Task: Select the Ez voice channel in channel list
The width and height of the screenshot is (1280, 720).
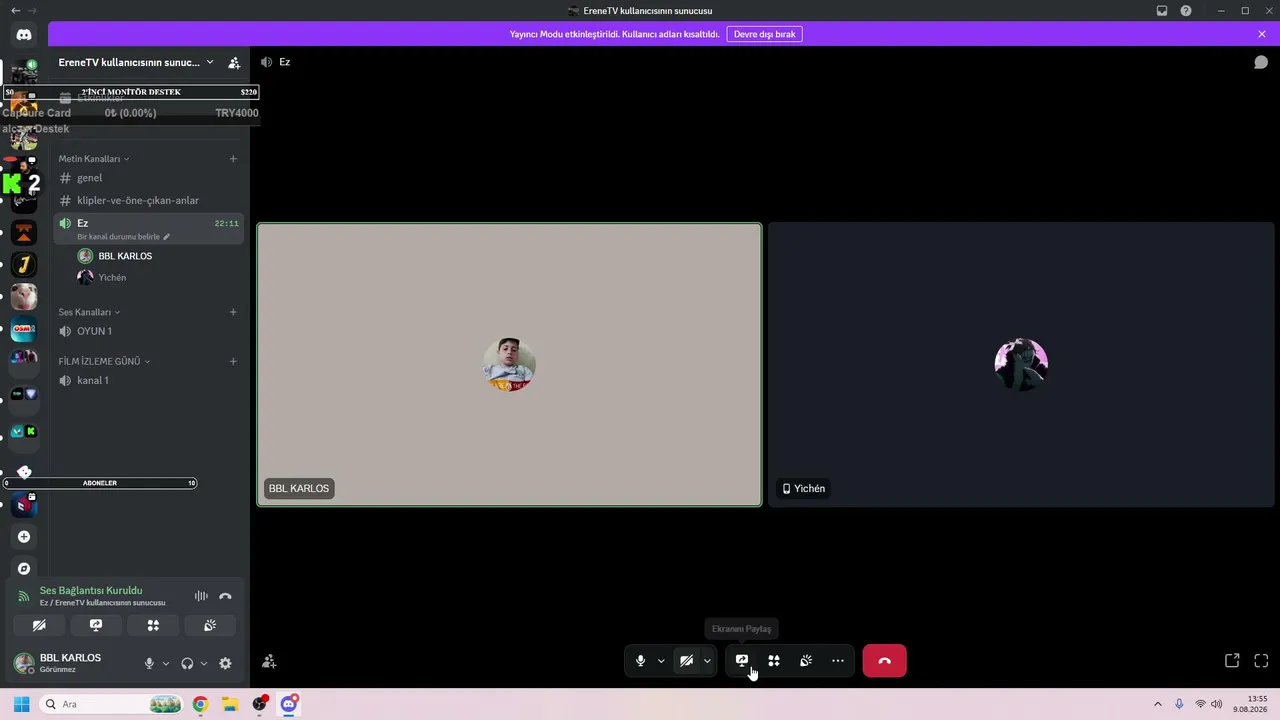Action: [148, 229]
